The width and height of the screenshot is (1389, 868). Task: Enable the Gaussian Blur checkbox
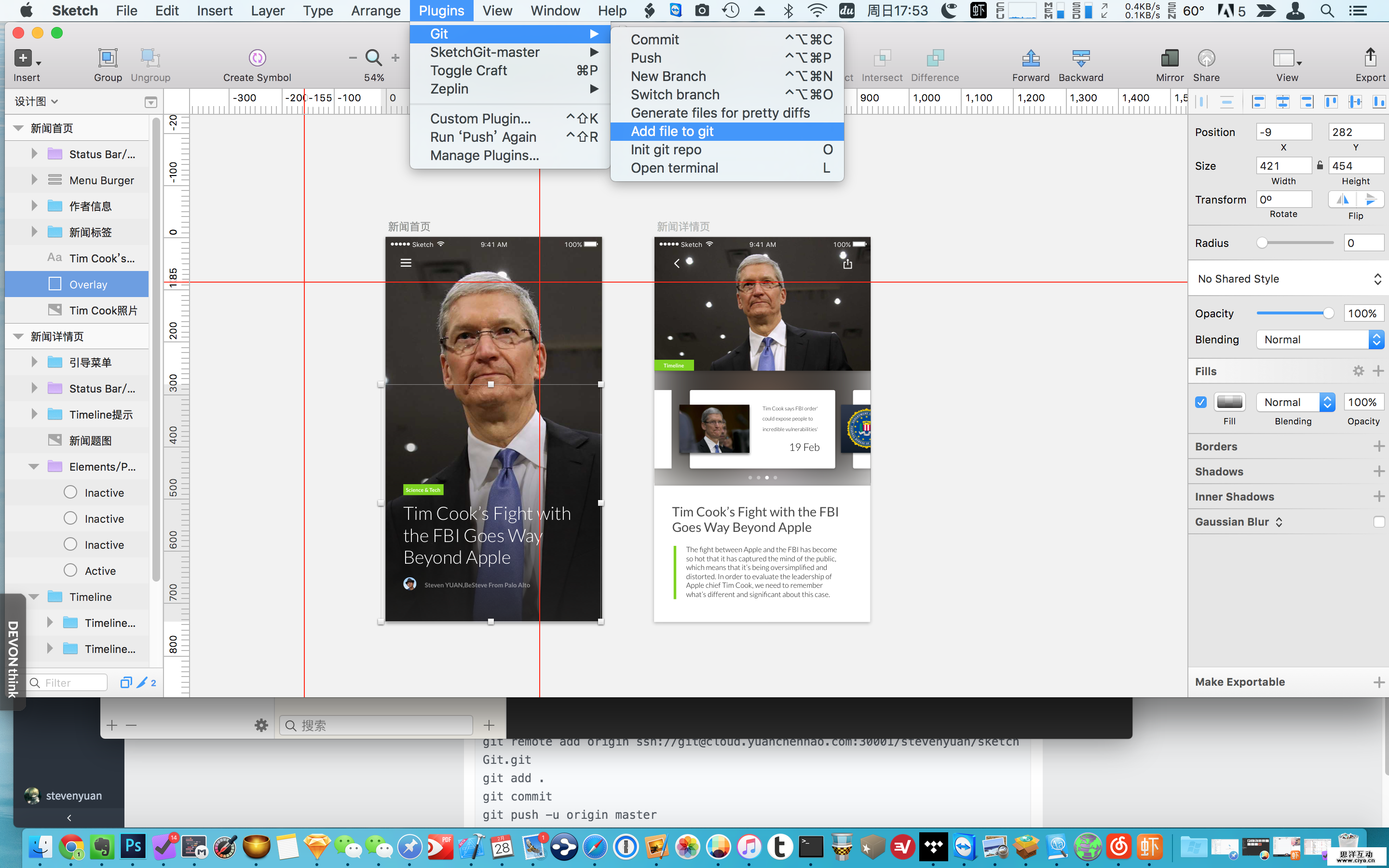pyautogui.click(x=1379, y=522)
